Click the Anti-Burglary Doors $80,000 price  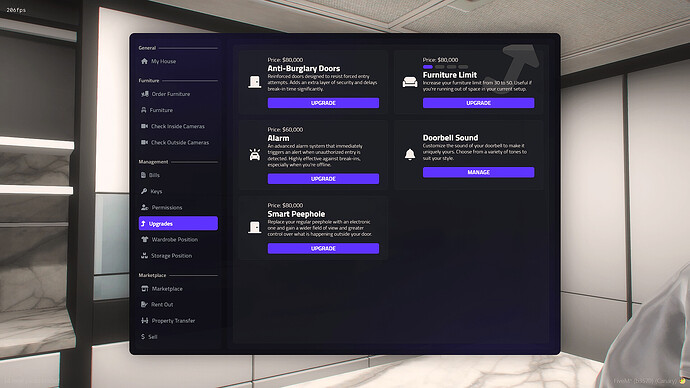click(x=285, y=60)
